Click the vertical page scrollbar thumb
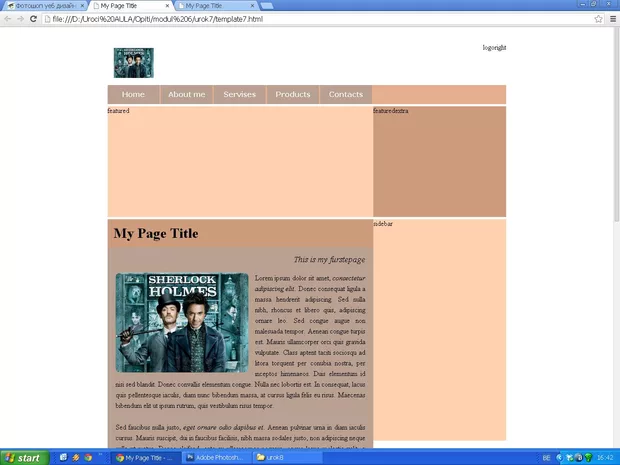Screen dimensions: 620x465 click(616, 125)
